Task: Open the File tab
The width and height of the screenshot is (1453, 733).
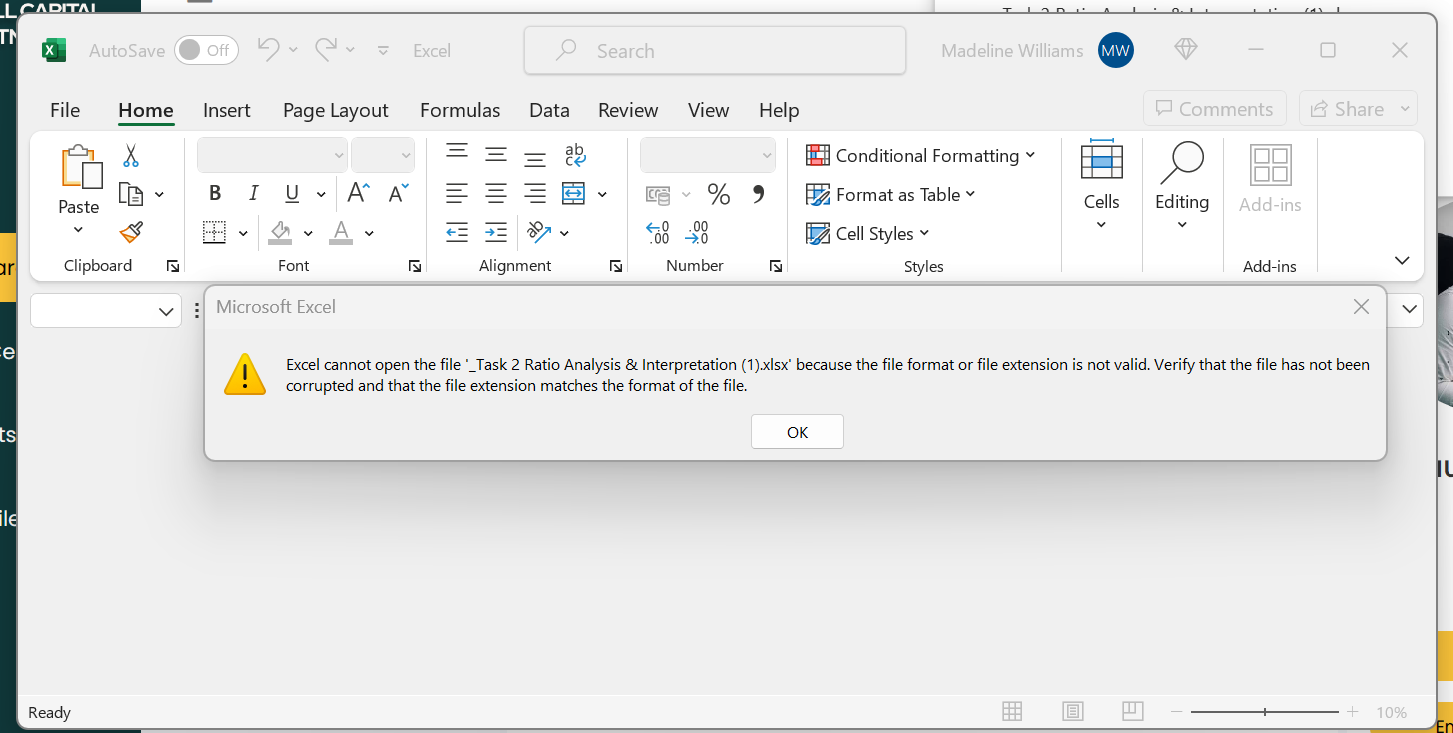Action: point(65,110)
